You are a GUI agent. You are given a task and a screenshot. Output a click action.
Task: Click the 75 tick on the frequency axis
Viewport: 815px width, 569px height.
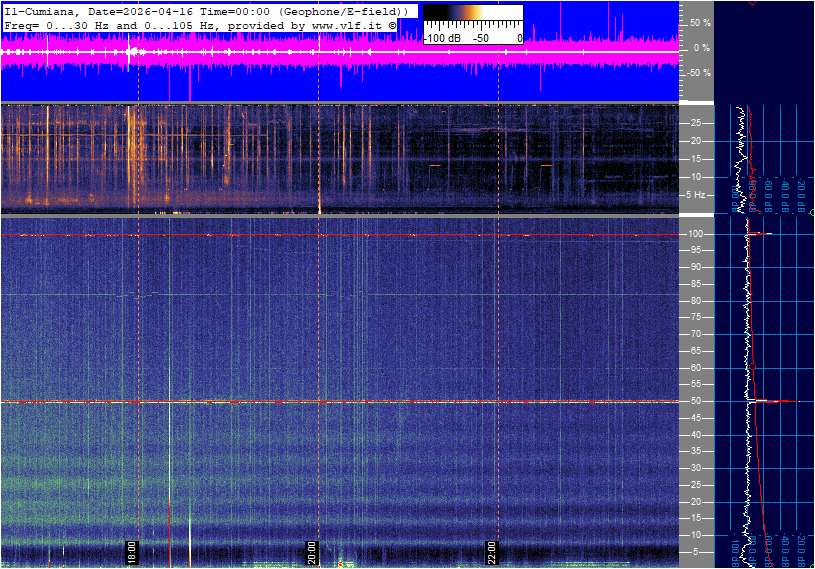coord(695,317)
